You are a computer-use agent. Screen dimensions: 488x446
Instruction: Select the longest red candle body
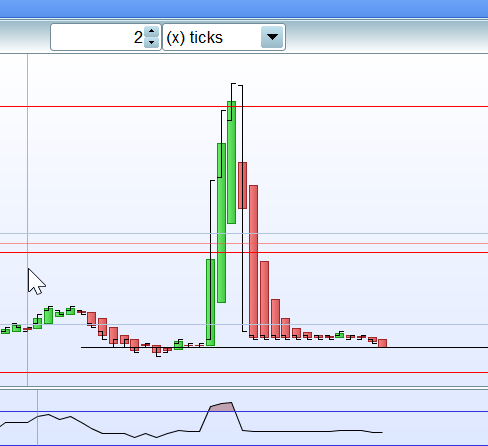pos(253,261)
